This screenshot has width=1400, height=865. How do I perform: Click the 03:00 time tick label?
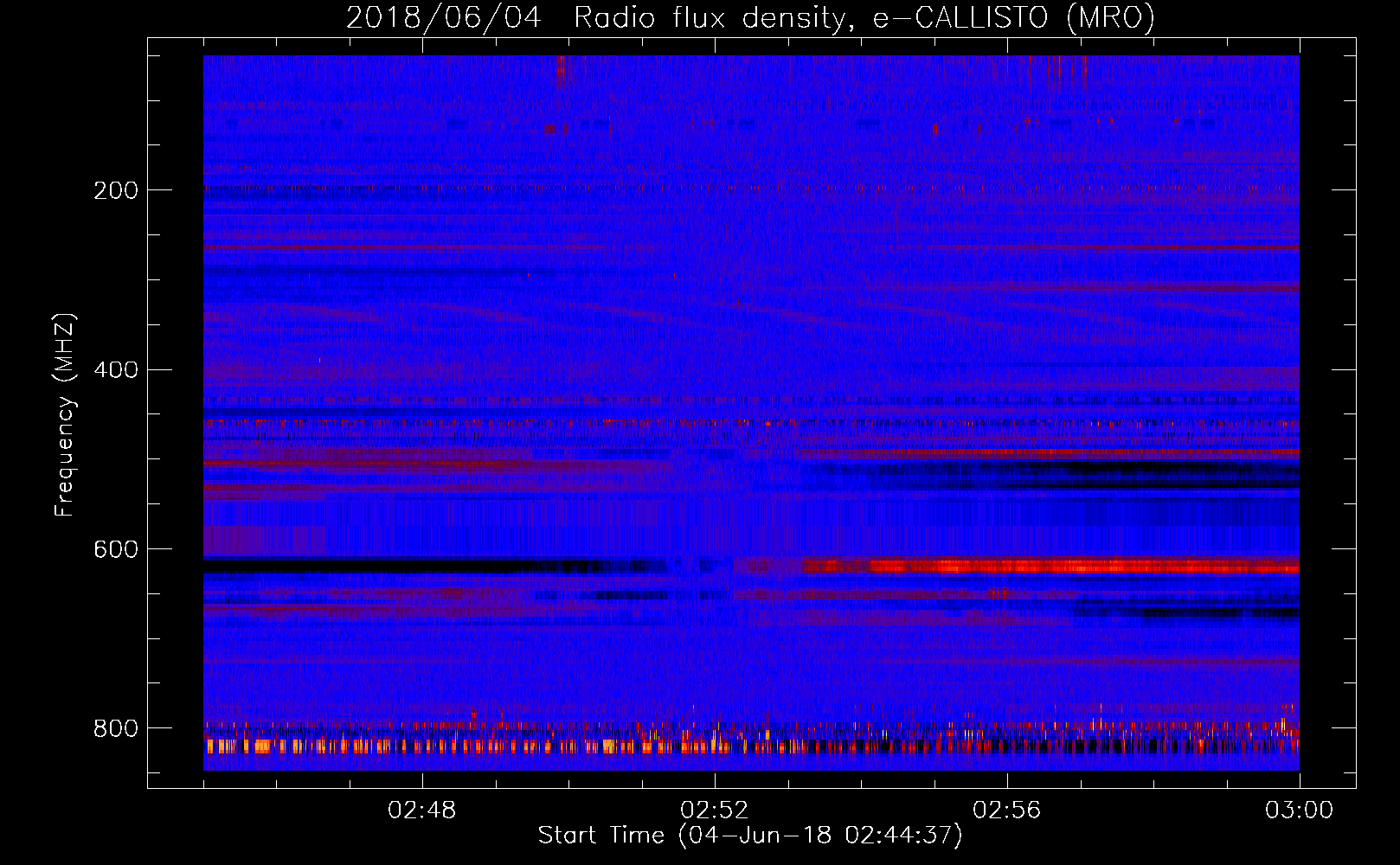pos(1300,811)
